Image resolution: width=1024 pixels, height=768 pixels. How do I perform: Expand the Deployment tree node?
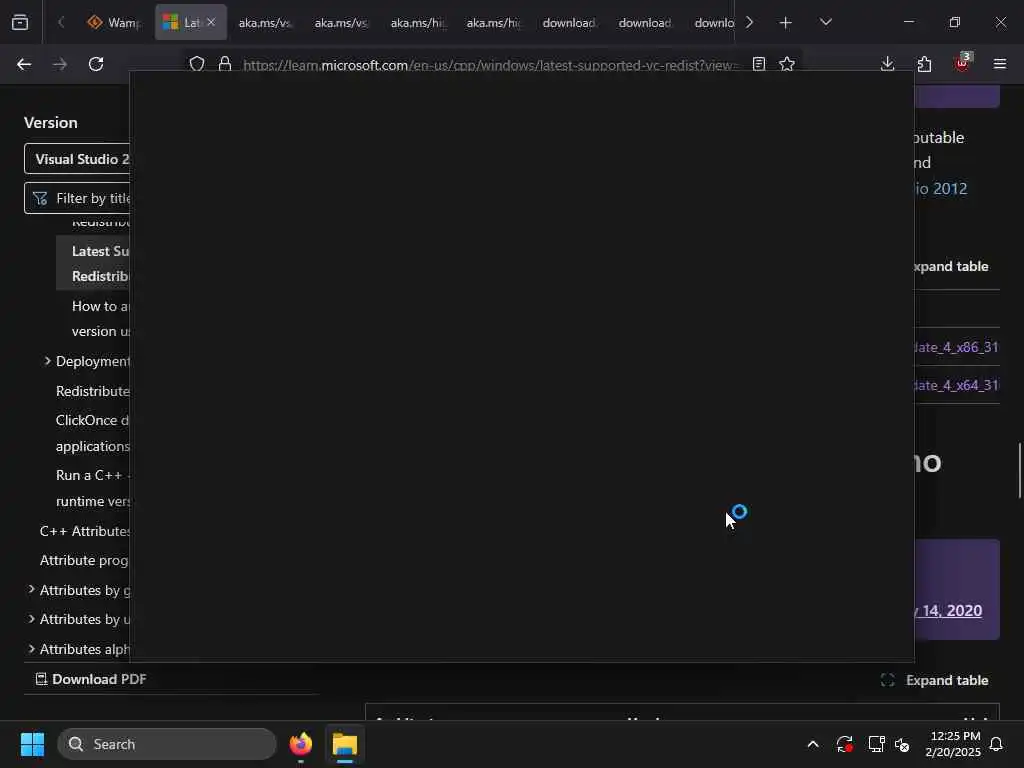click(47, 361)
